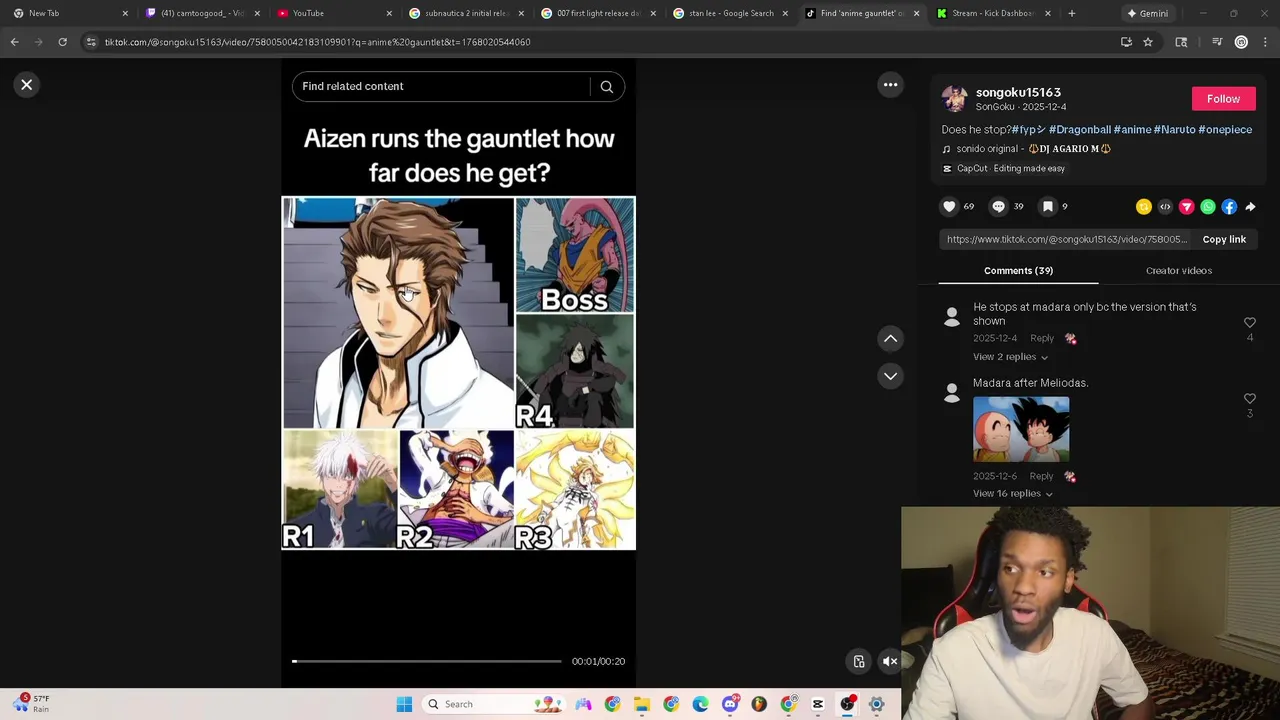1280x720 pixels.
Task: Select the Comments (39) tab
Action: [1018, 271]
